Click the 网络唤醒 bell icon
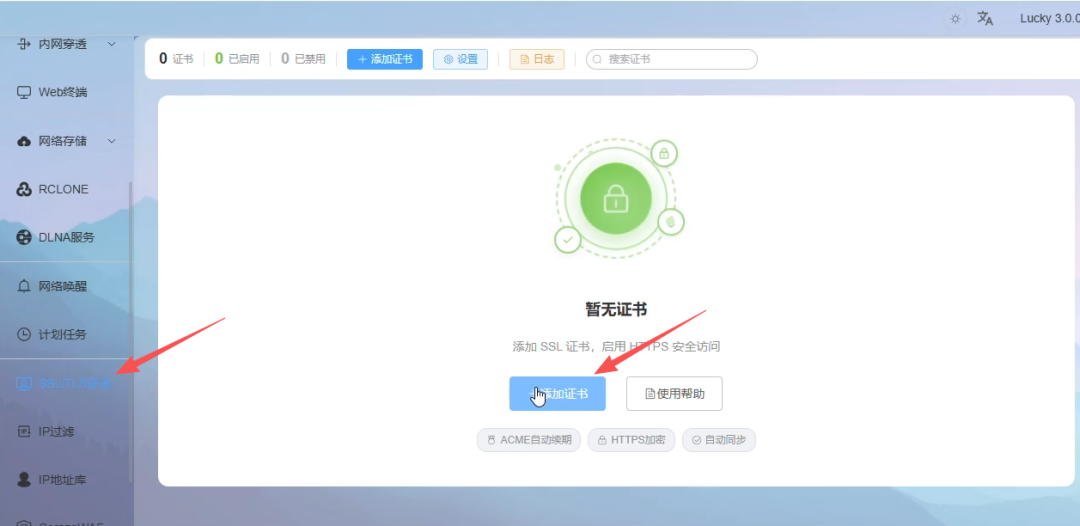Viewport: 1080px width, 526px height. click(x=24, y=286)
